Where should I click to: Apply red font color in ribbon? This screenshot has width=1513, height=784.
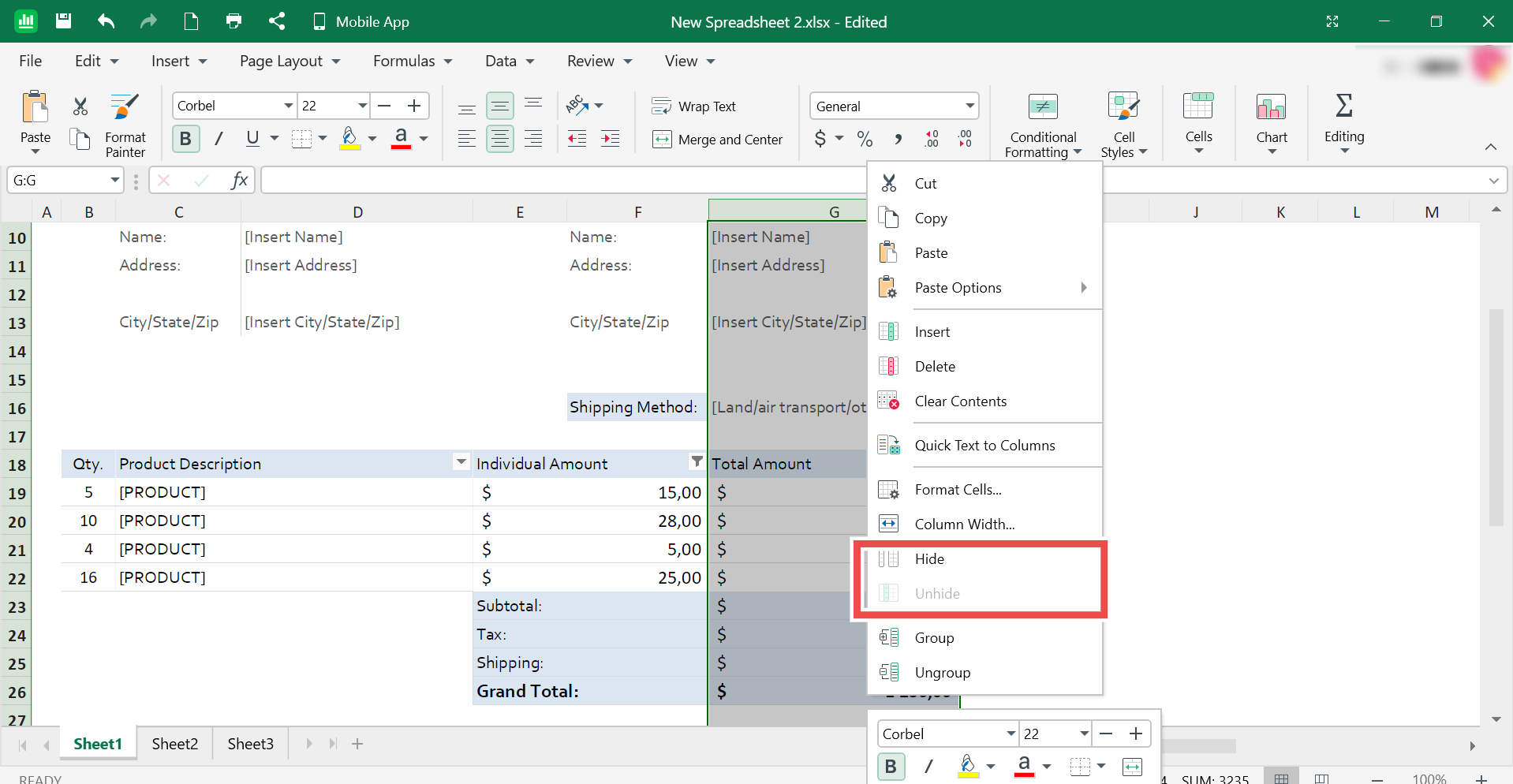pyautogui.click(x=402, y=139)
